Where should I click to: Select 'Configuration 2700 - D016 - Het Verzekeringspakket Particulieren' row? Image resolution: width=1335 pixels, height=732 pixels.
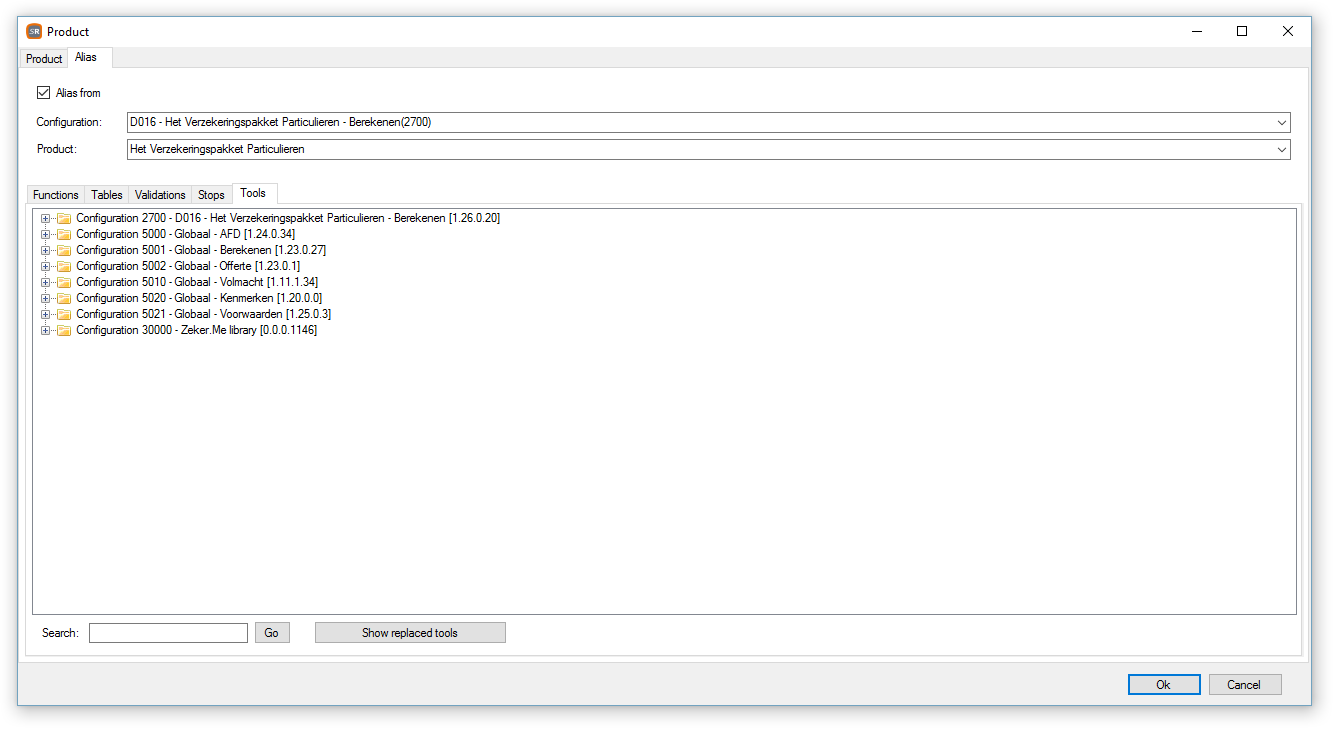pos(288,218)
